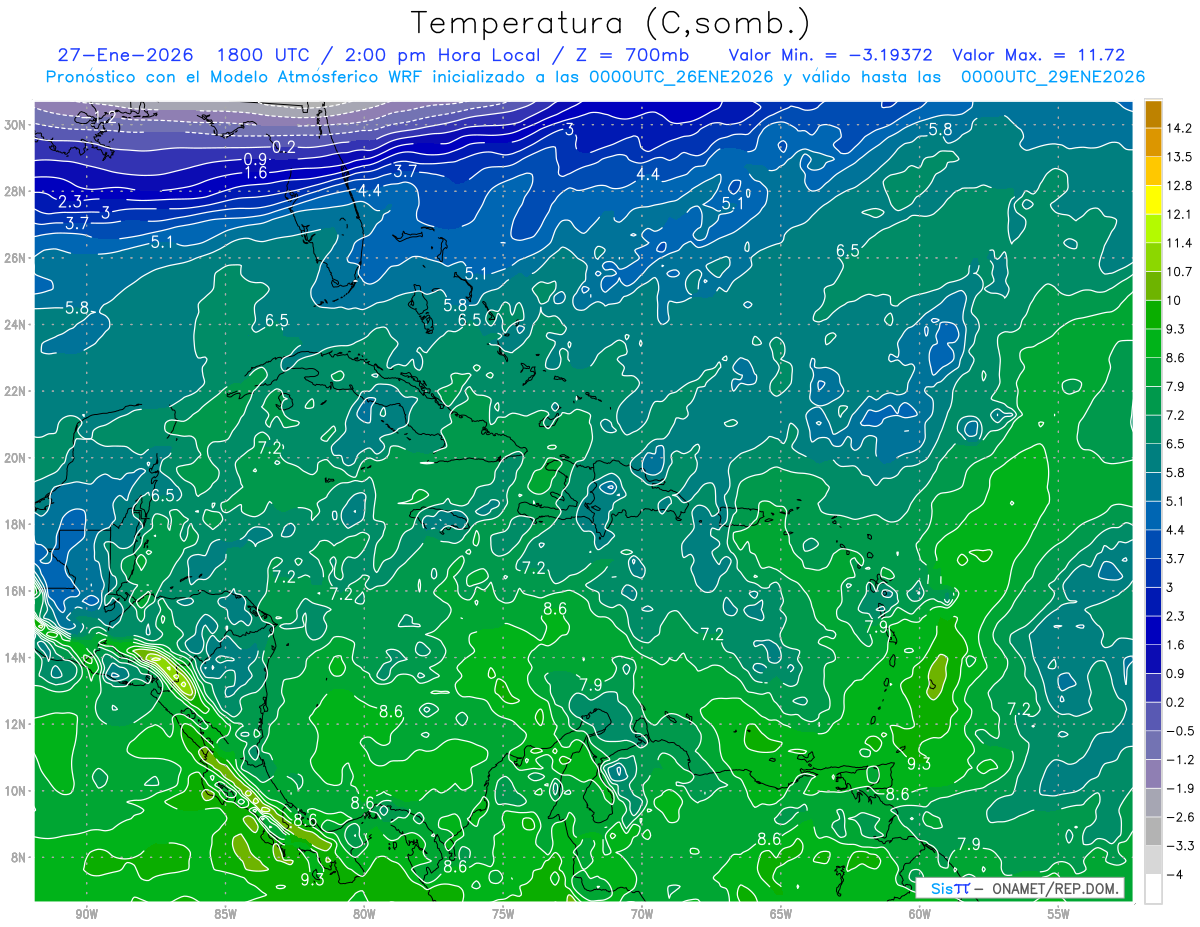The image size is (1200, 927).
Task: Click the '55W' longitude axis label
Action: (x=1059, y=915)
